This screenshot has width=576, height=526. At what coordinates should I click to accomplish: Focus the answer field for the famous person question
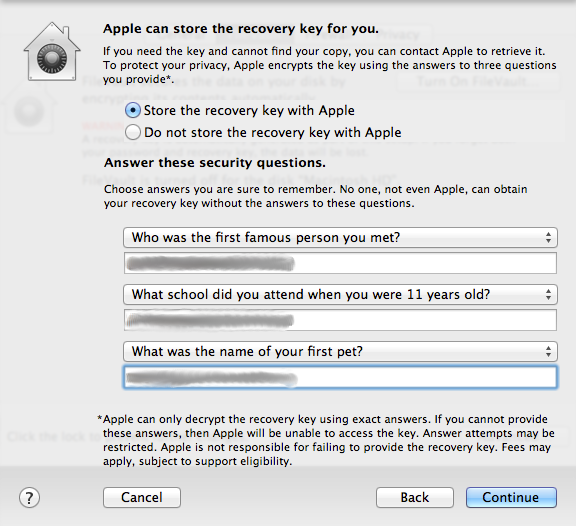click(340, 263)
